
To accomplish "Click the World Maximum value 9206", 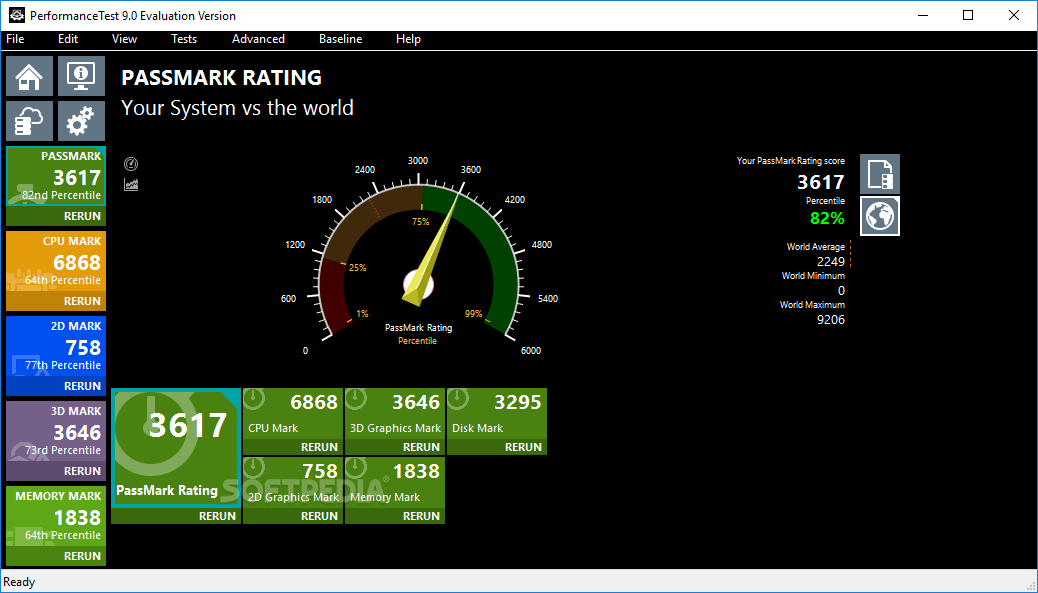I will coord(831,320).
